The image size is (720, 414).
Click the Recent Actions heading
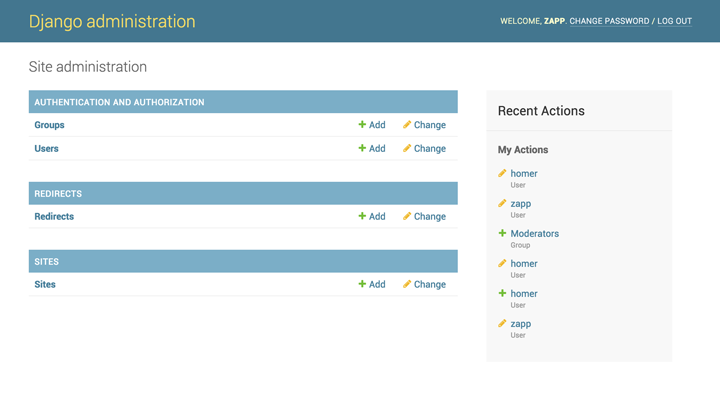[x=541, y=111]
